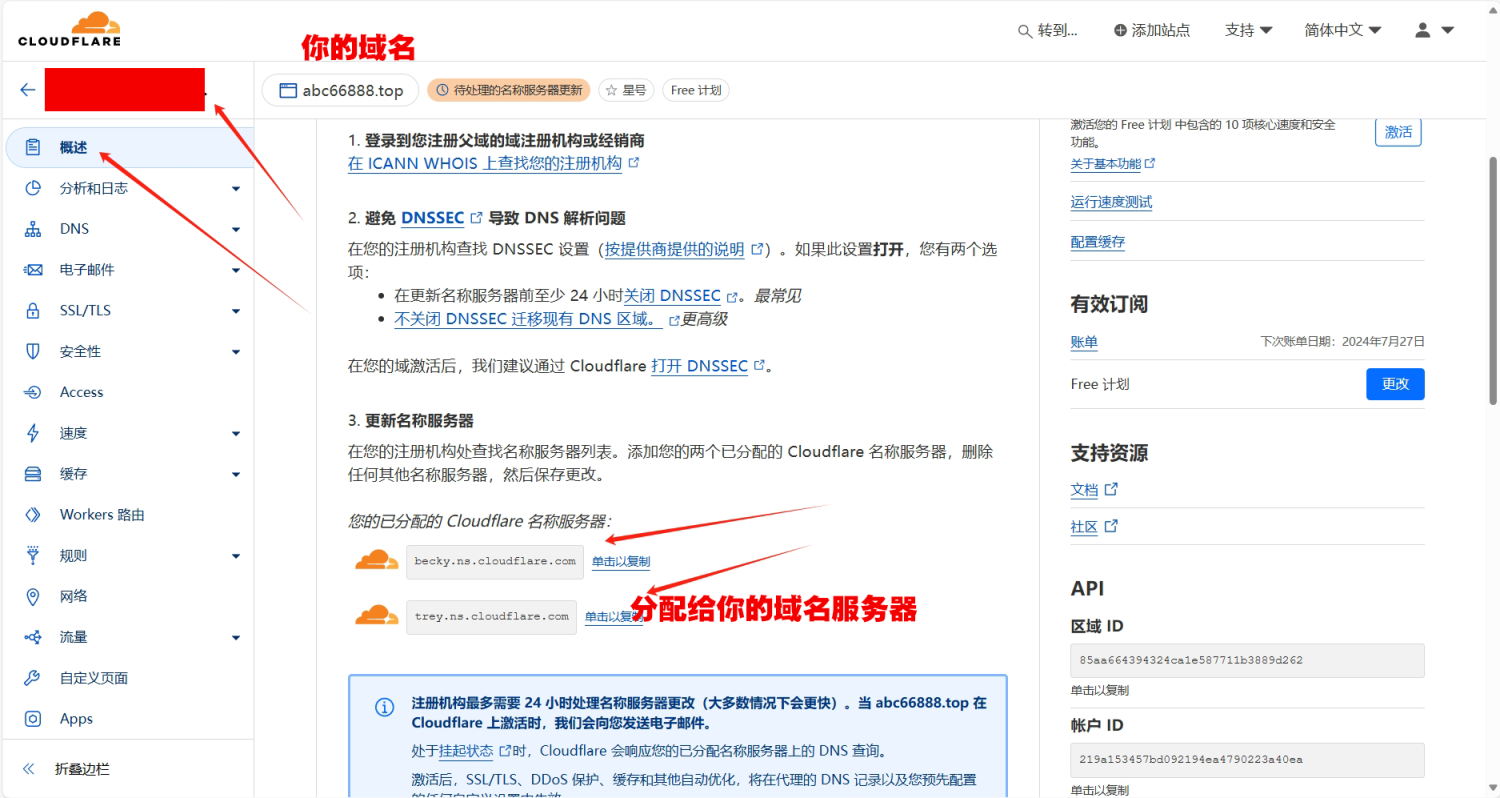Click the info icon in the blue notice

pos(384,708)
